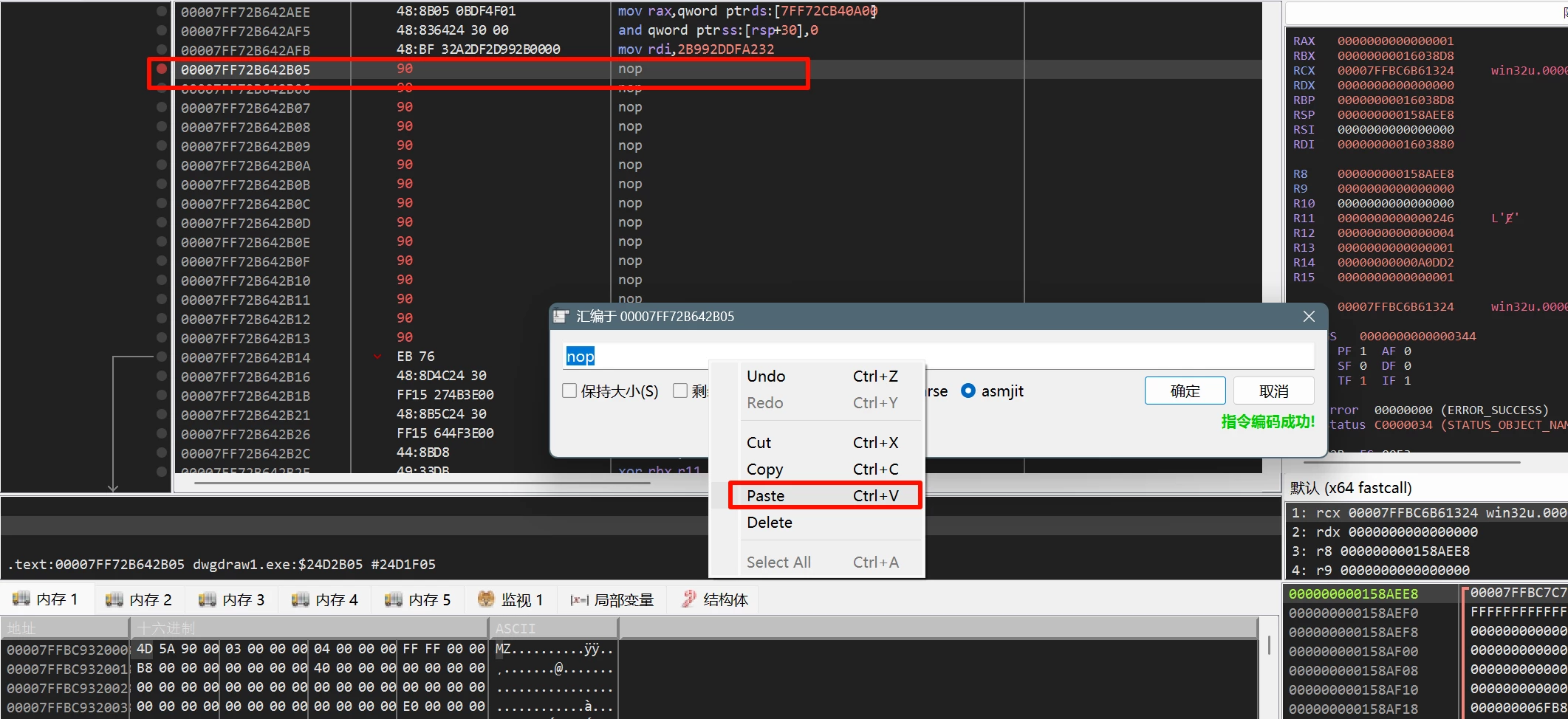Viewport: 1568px width, 719px height.
Task: Click breakpoint bullet beside 00007FF72B642B14
Action: click(x=161, y=357)
